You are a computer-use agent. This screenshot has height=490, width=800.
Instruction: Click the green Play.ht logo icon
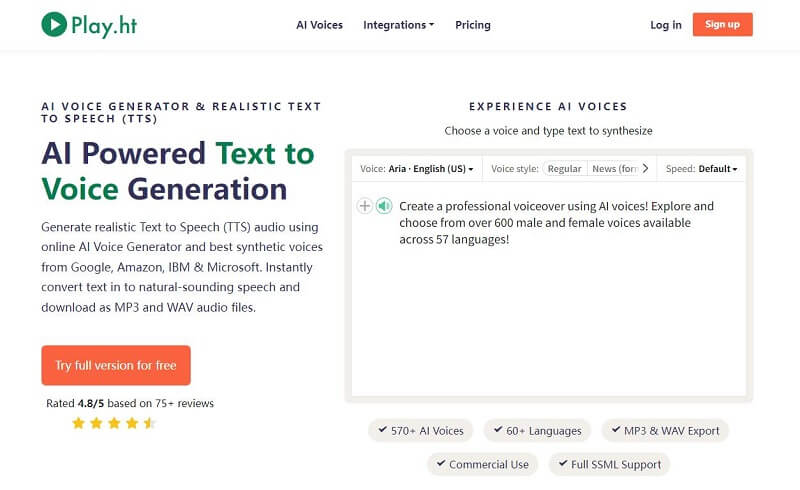point(54,24)
